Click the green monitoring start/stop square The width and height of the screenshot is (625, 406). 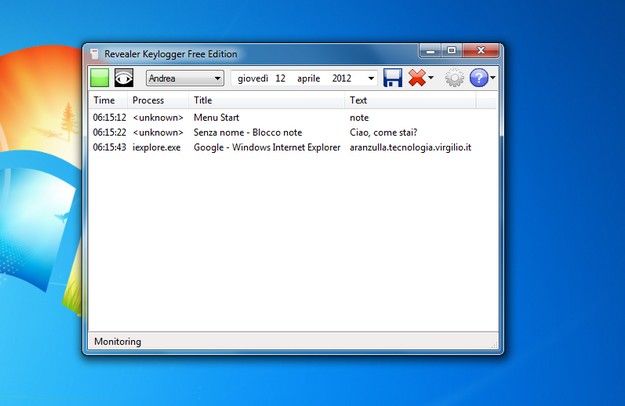(x=99, y=78)
